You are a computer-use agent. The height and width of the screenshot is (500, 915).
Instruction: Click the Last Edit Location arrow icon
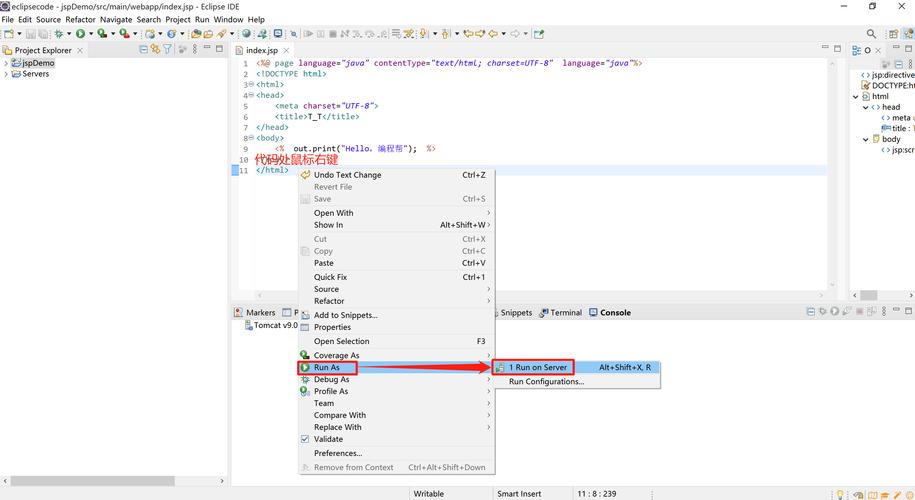tap(467, 34)
